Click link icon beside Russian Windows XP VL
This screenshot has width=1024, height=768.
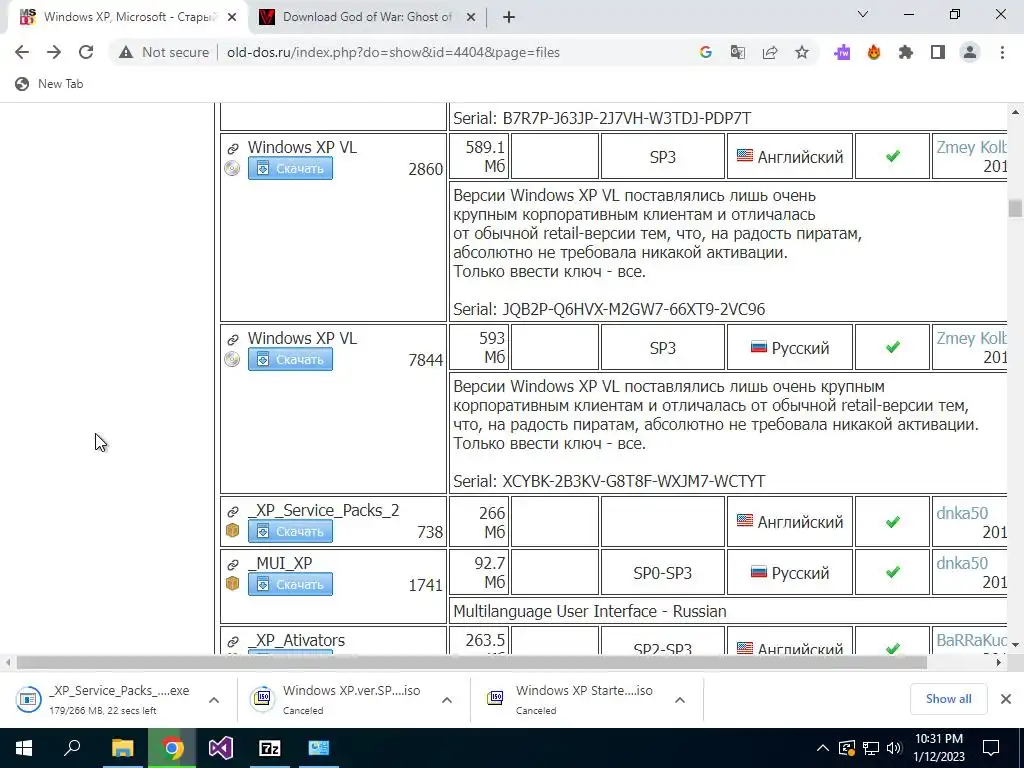[x=232, y=340]
